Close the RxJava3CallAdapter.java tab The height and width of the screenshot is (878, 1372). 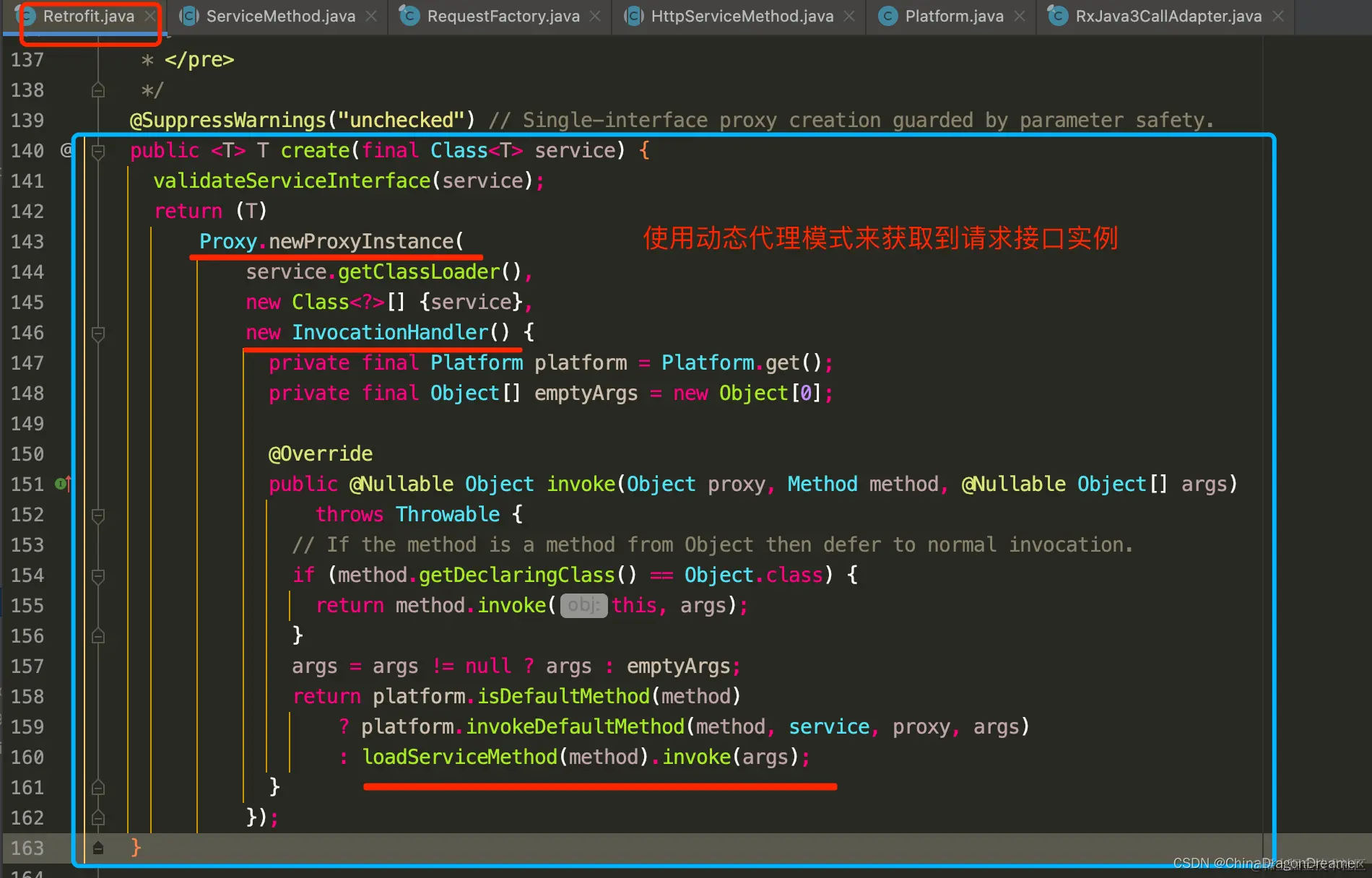click(1278, 16)
